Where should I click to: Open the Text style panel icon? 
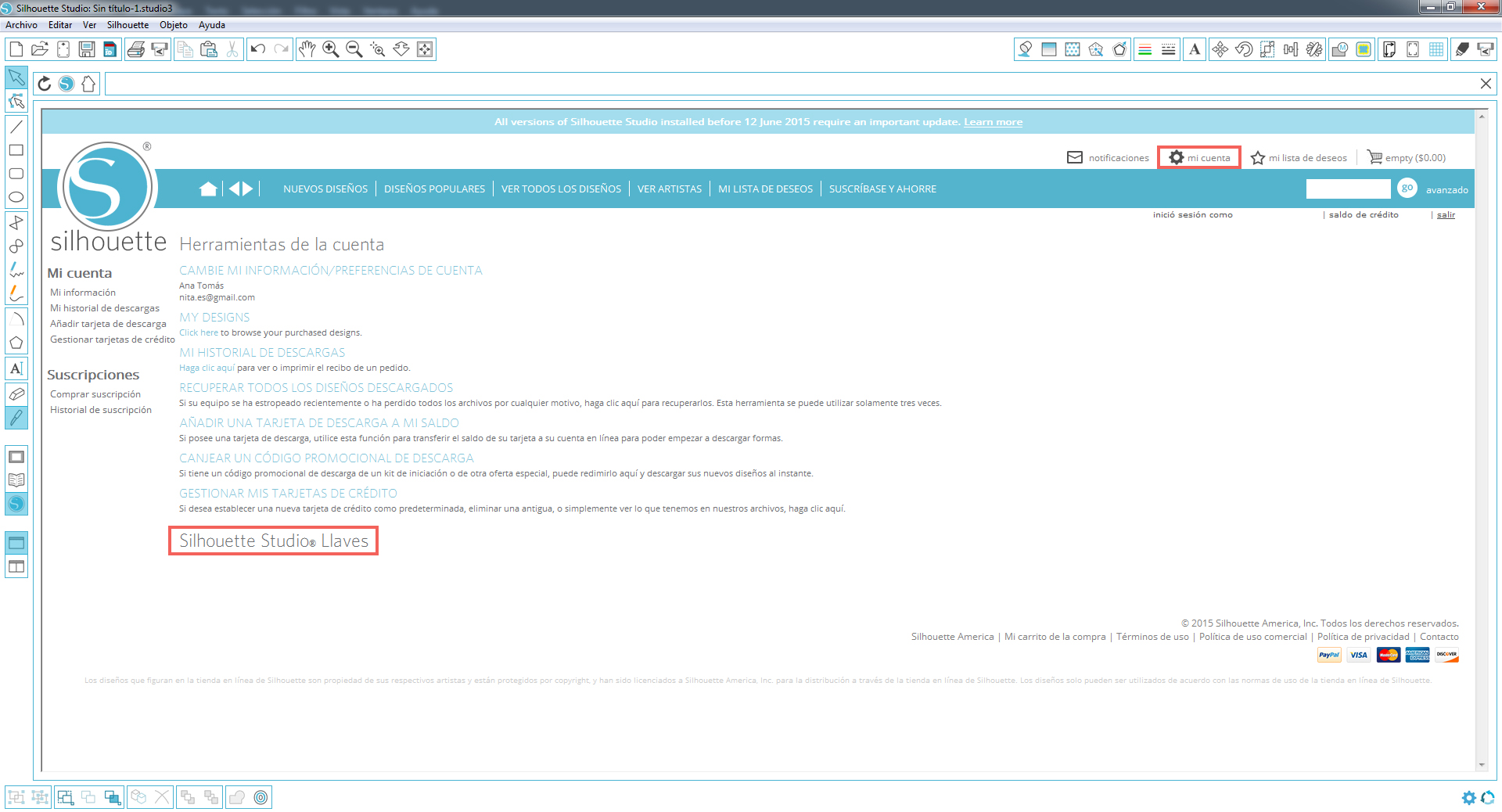point(1195,49)
